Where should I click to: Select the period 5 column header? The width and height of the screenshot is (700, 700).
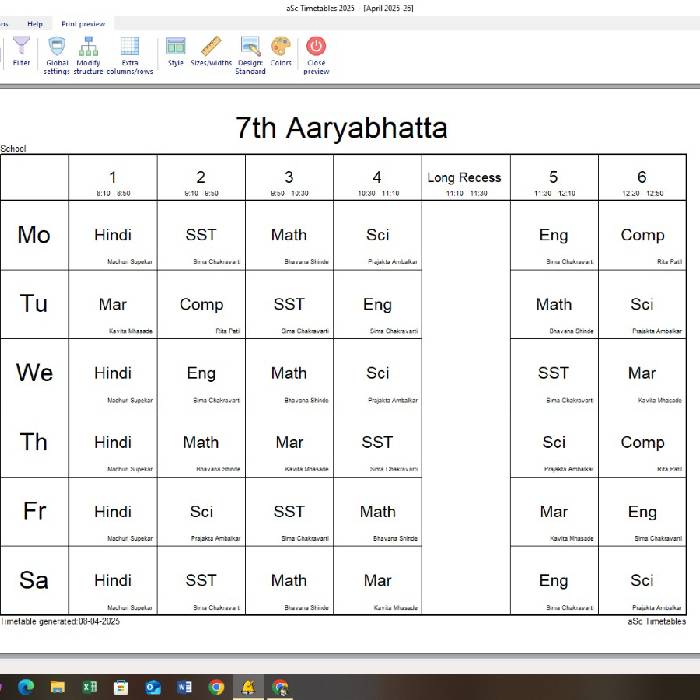554,178
